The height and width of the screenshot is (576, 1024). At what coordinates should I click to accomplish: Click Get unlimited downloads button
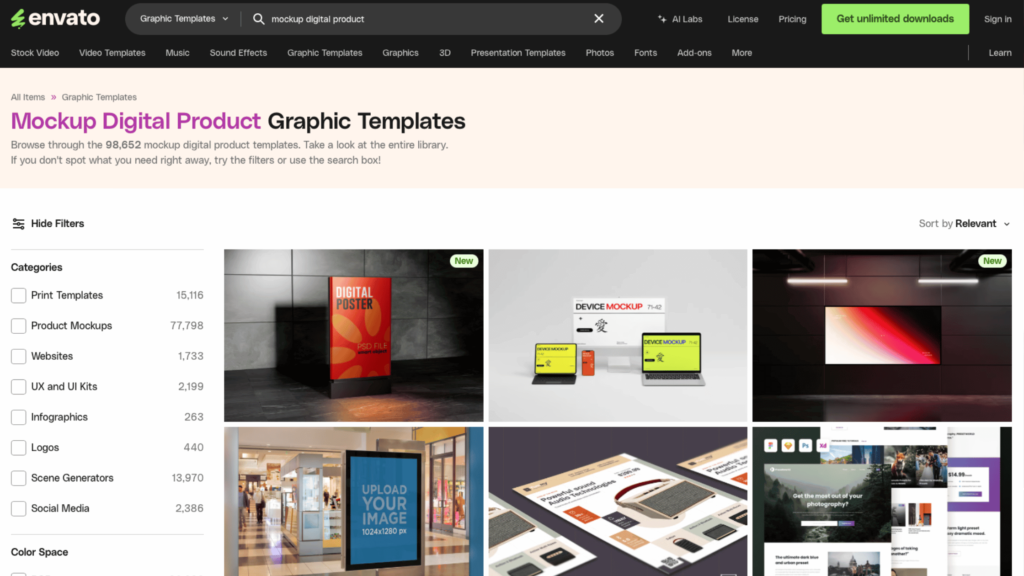pyautogui.click(x=895, y=19)
